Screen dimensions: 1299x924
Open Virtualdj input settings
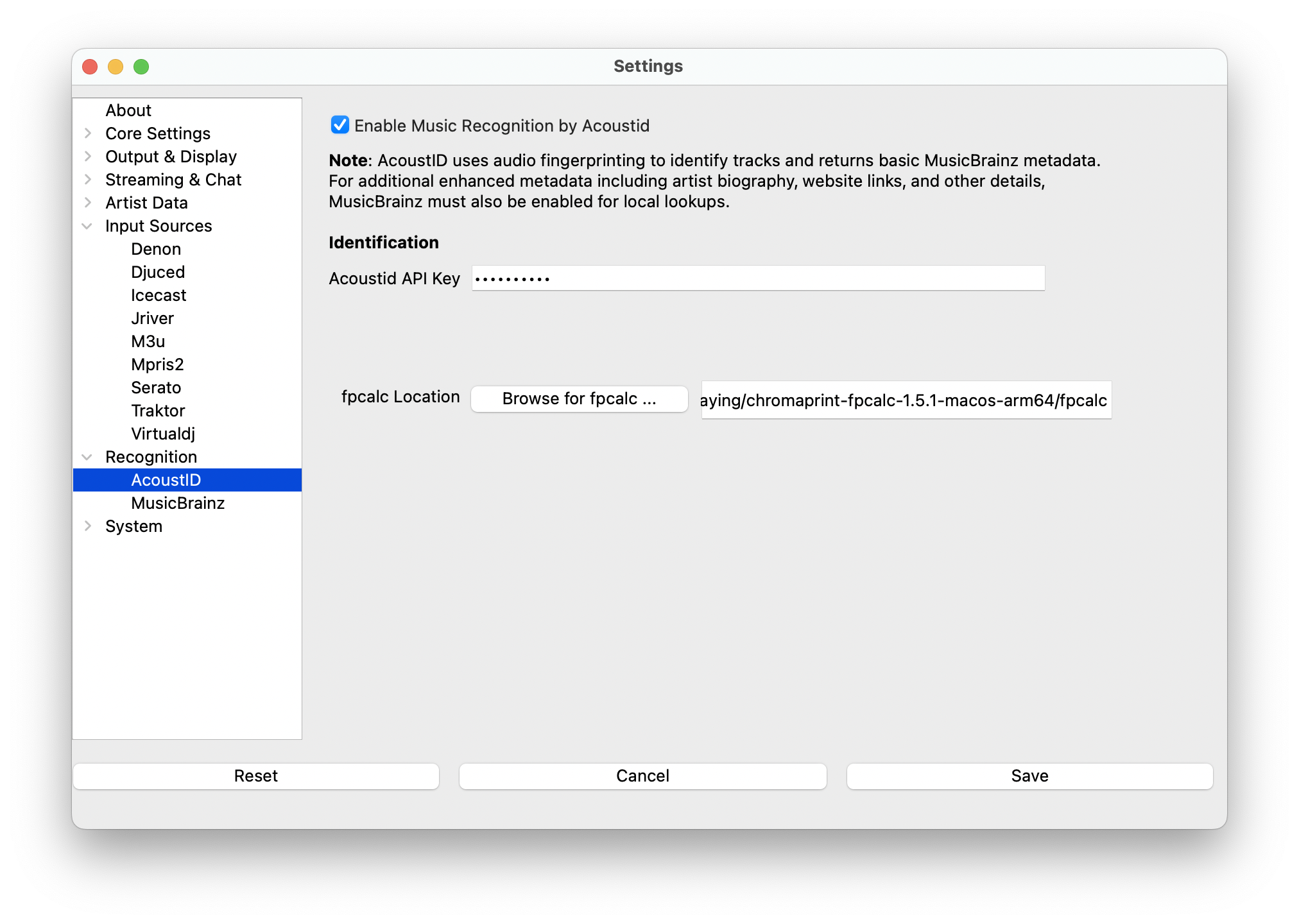pos(163,434)
